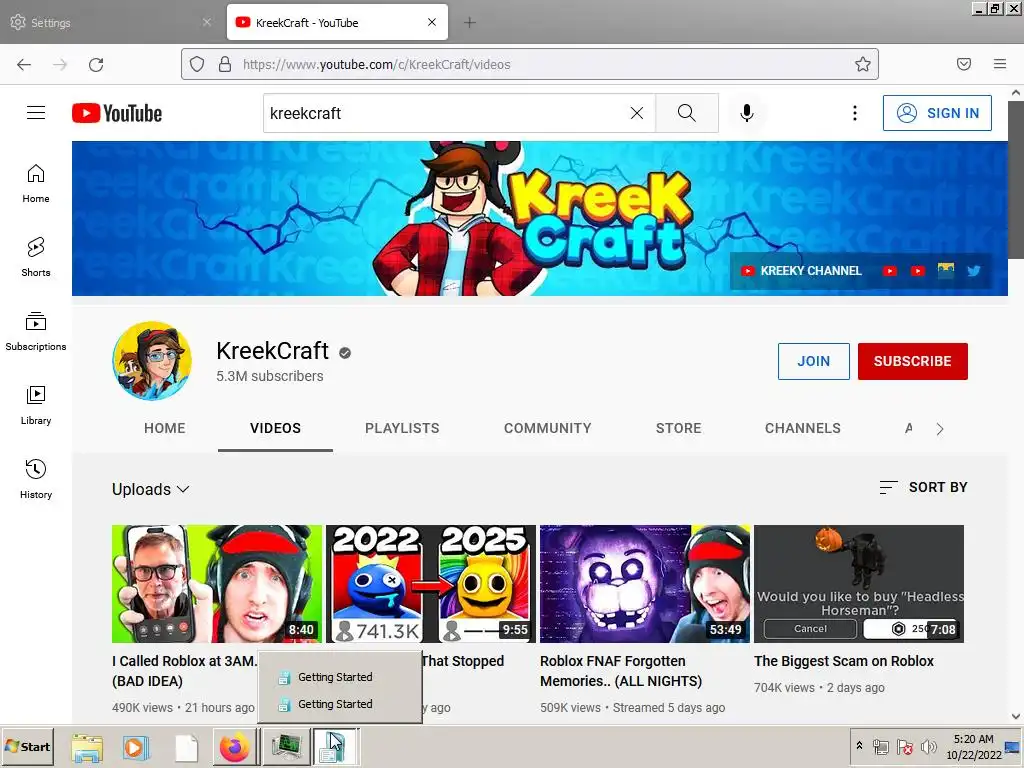Open a new browser tab
Viewport: 1024px width, 768px height.
(x=470, y=23)
